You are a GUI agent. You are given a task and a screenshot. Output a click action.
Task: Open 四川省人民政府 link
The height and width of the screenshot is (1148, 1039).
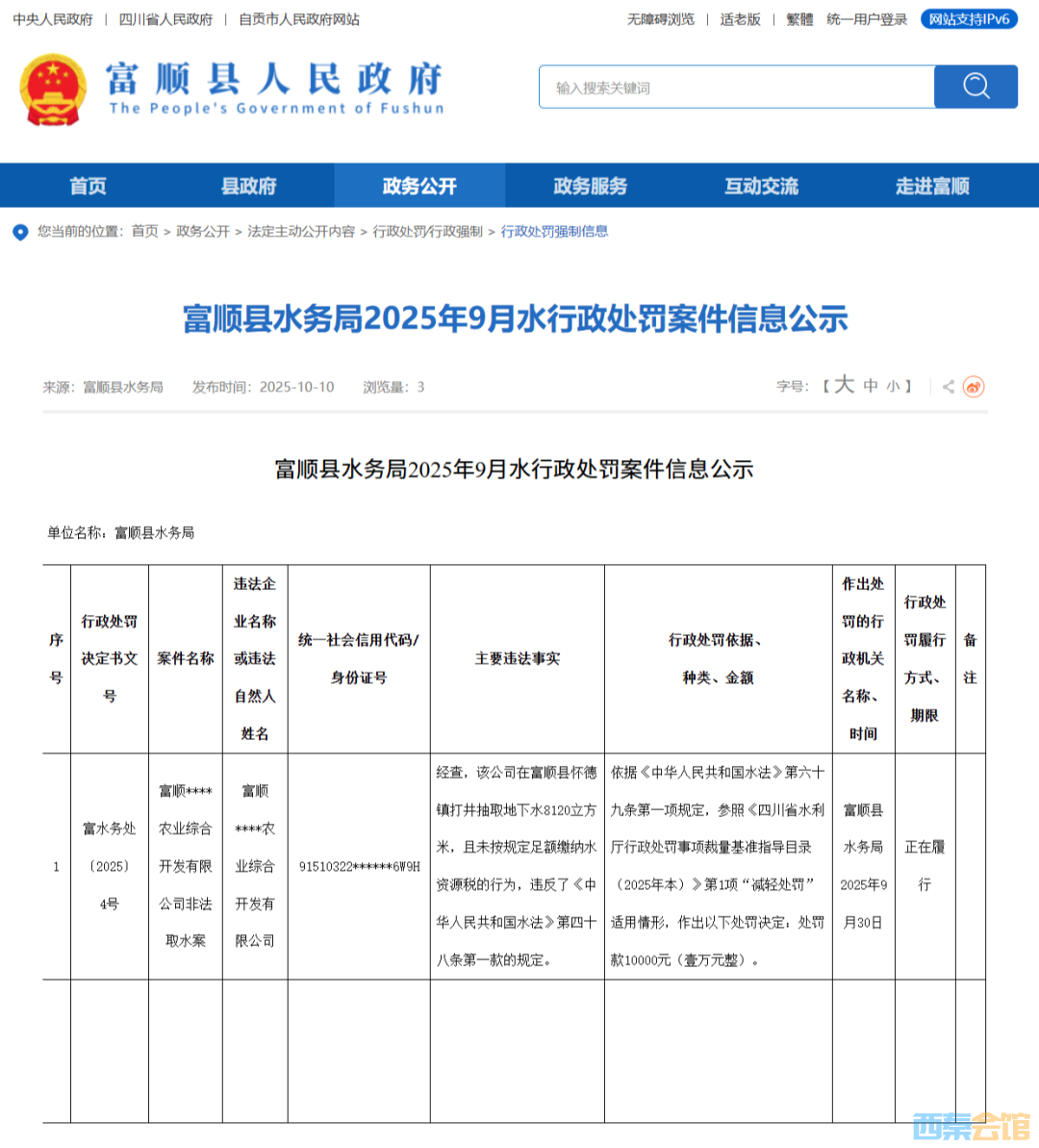pos(165,19)
